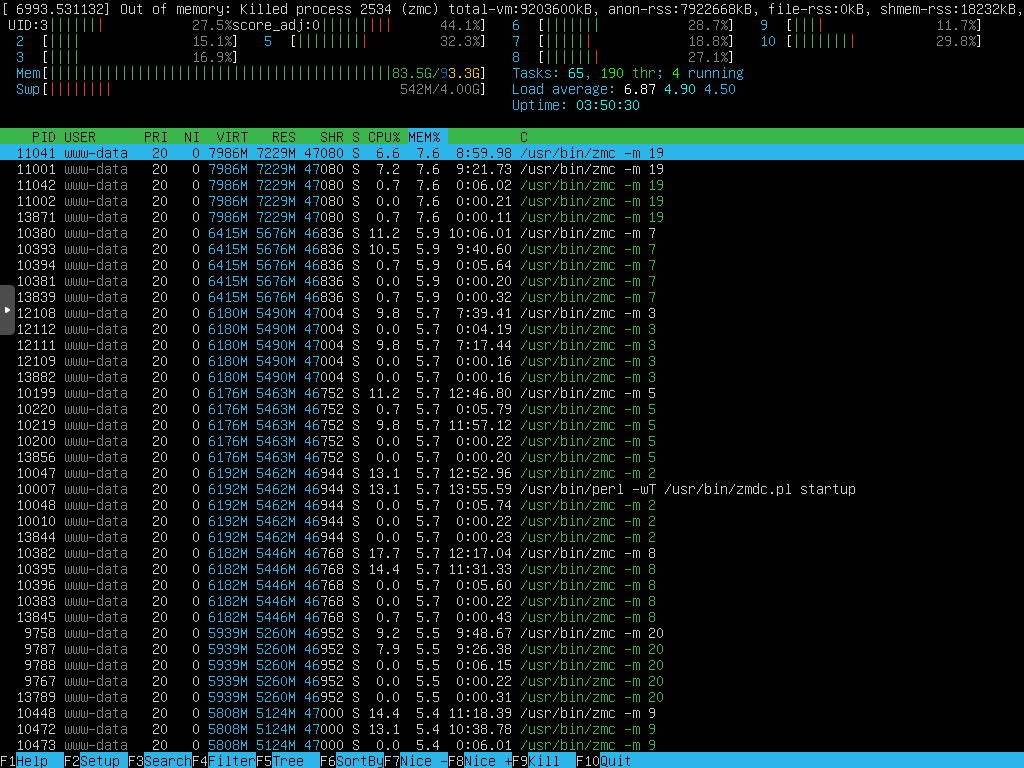
Task: Click the Out of memory kernel message
Action: pos(512,9)
